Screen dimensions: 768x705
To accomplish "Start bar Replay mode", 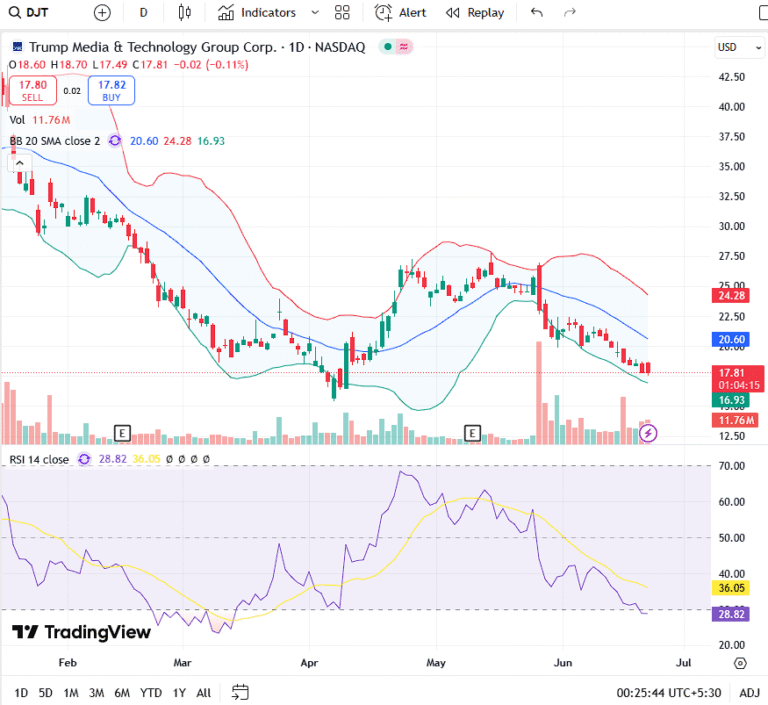I will click(475, 13).
